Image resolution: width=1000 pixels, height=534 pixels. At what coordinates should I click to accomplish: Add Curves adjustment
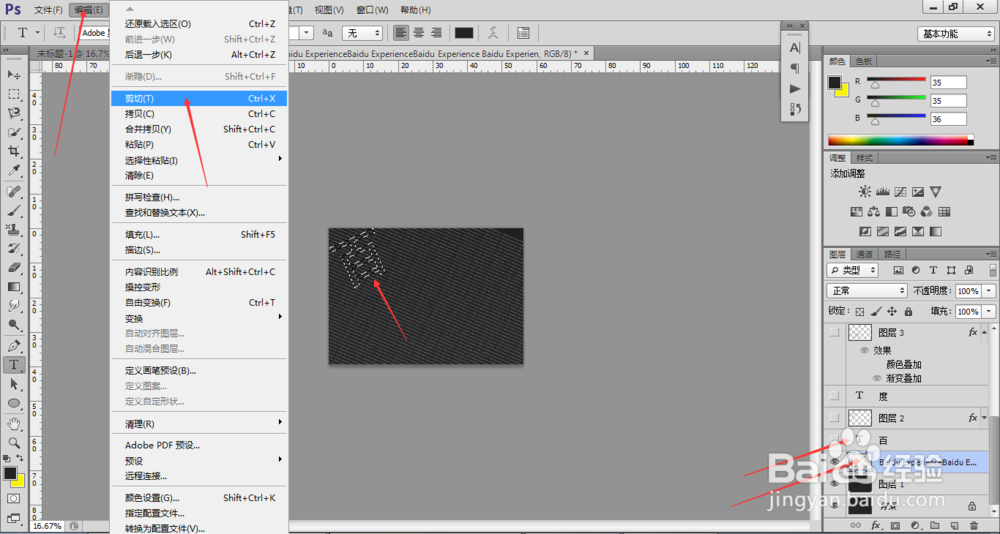tap(901, 191)
